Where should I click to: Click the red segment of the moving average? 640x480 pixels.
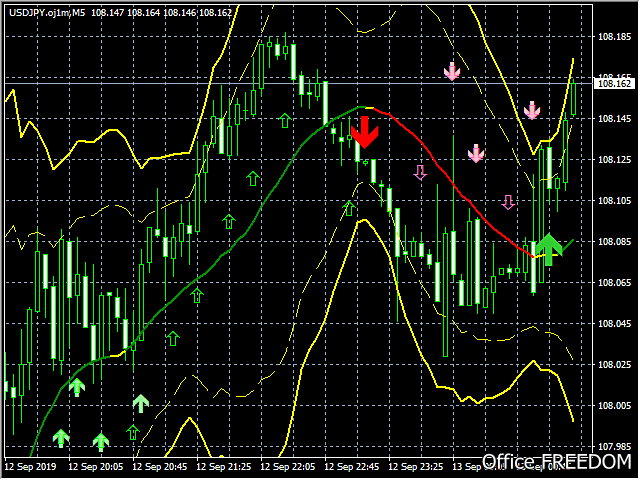pyautogui.click(x=453, y=184)
